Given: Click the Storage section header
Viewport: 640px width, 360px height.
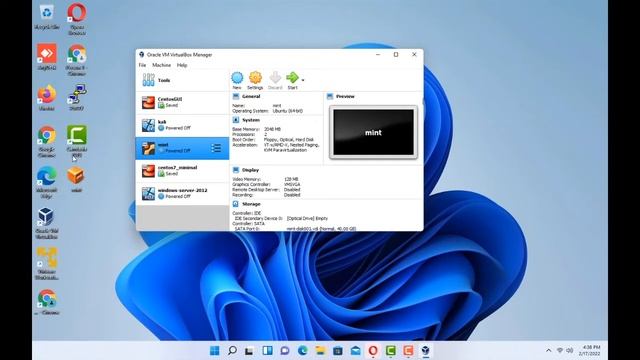Looking at the screenshot, I should click(251, 204).
